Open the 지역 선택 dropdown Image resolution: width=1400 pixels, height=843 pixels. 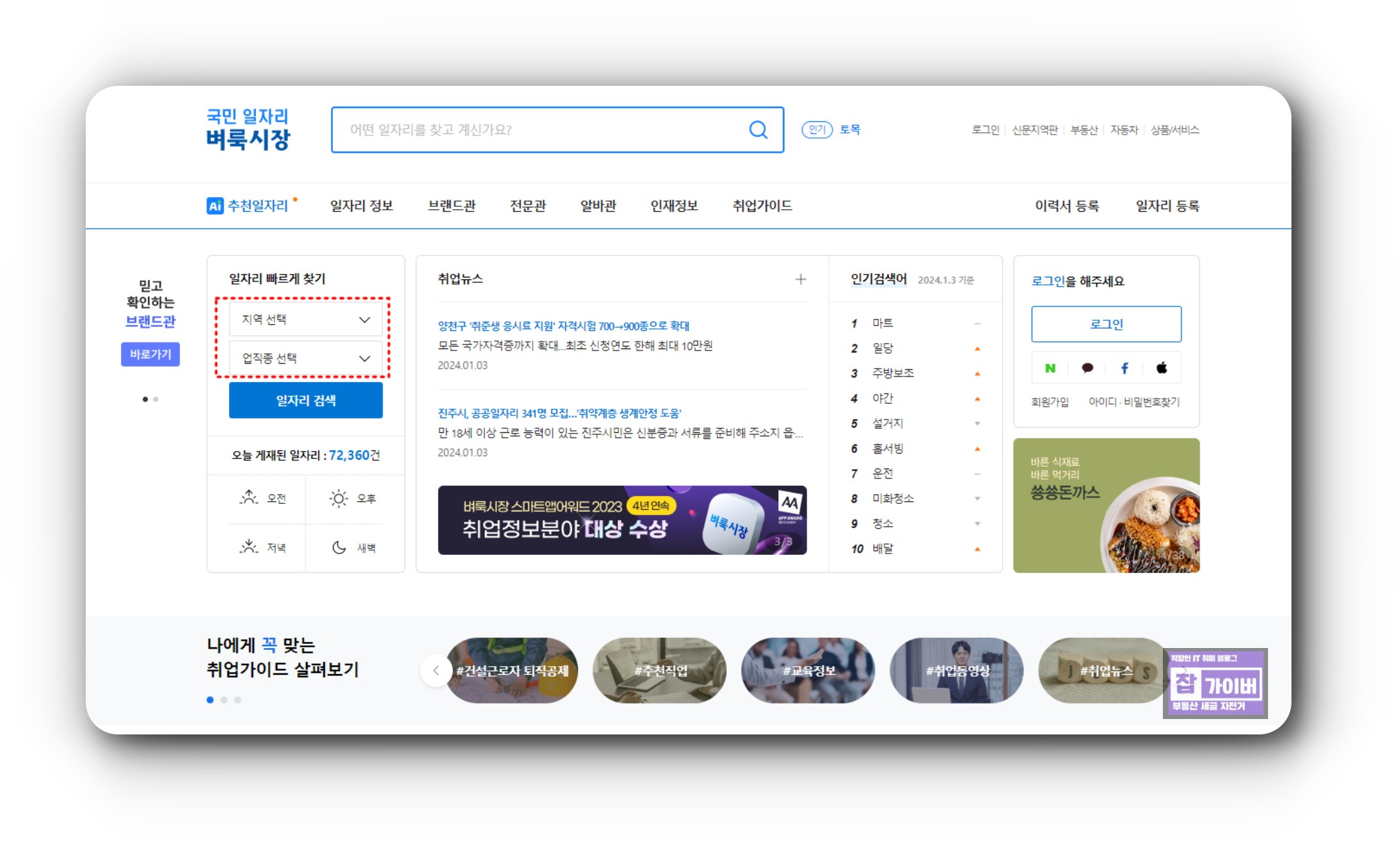(305, 320)
